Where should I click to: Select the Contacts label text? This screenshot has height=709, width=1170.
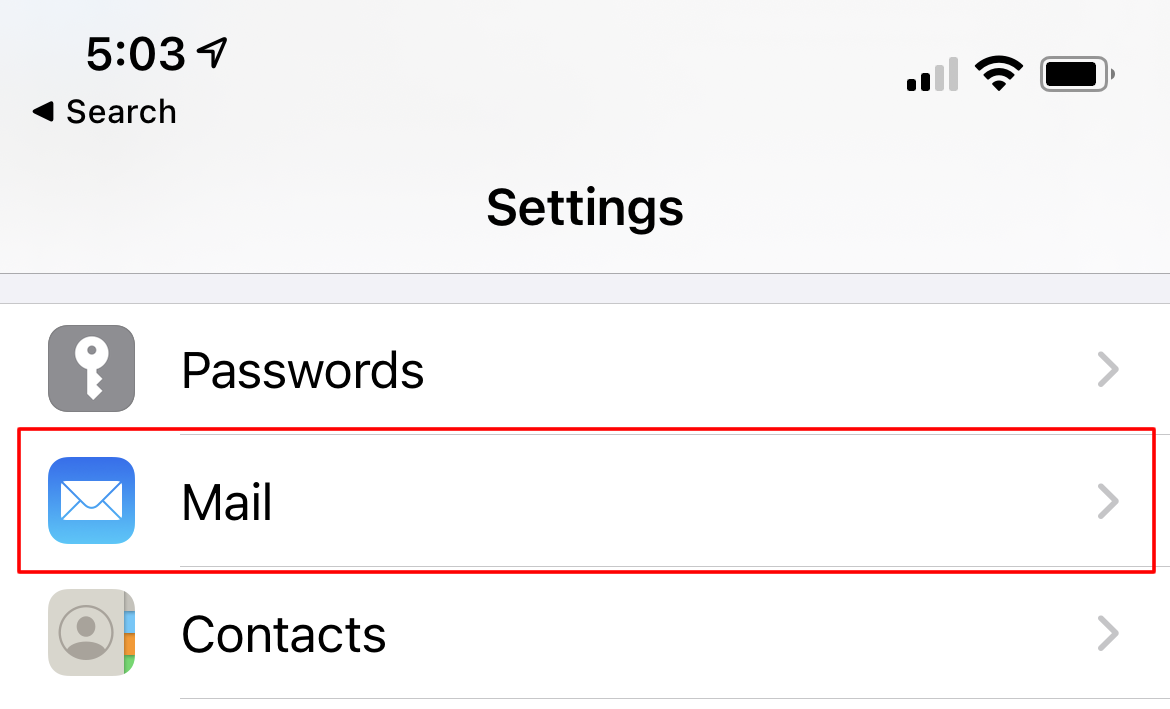pos(284,634)
